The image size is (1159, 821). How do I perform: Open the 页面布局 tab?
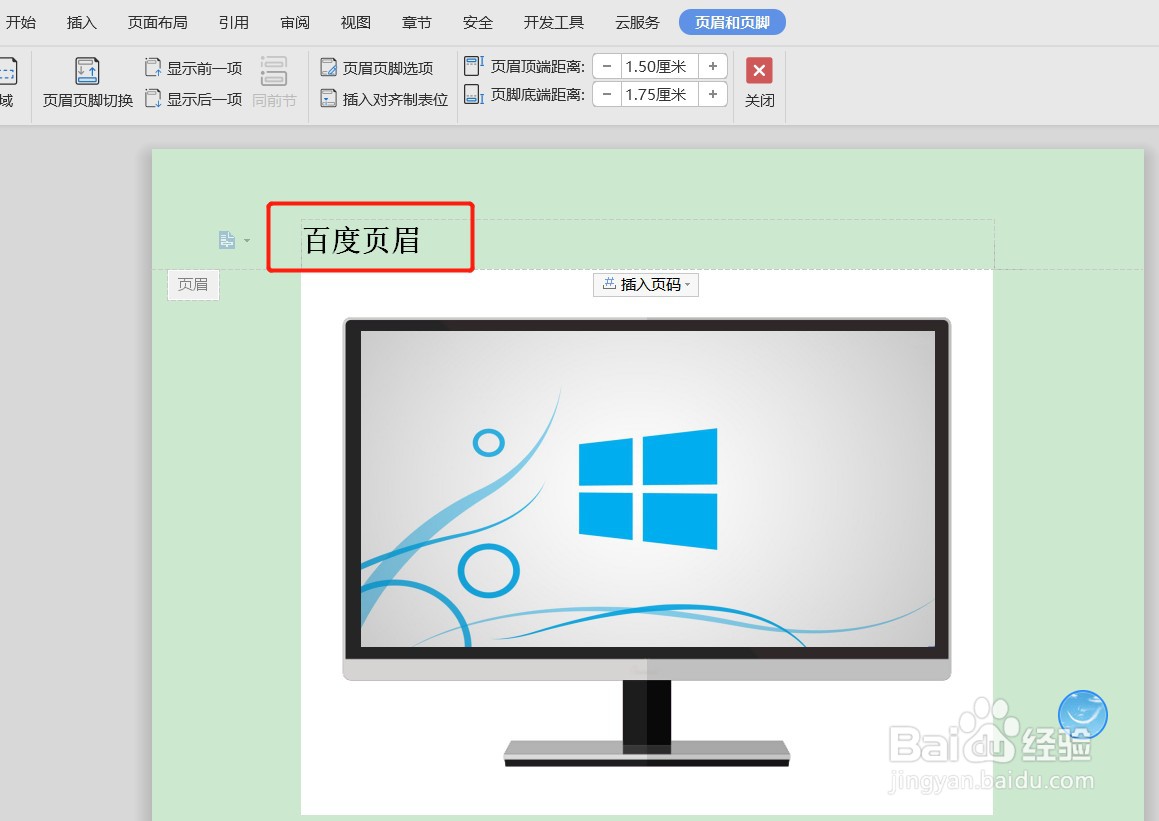(157, 22)
